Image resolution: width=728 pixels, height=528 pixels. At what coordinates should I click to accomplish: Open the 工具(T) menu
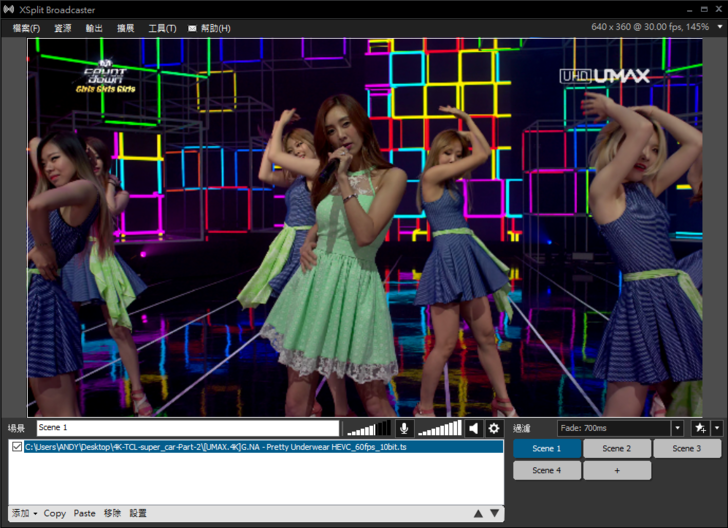162,29
